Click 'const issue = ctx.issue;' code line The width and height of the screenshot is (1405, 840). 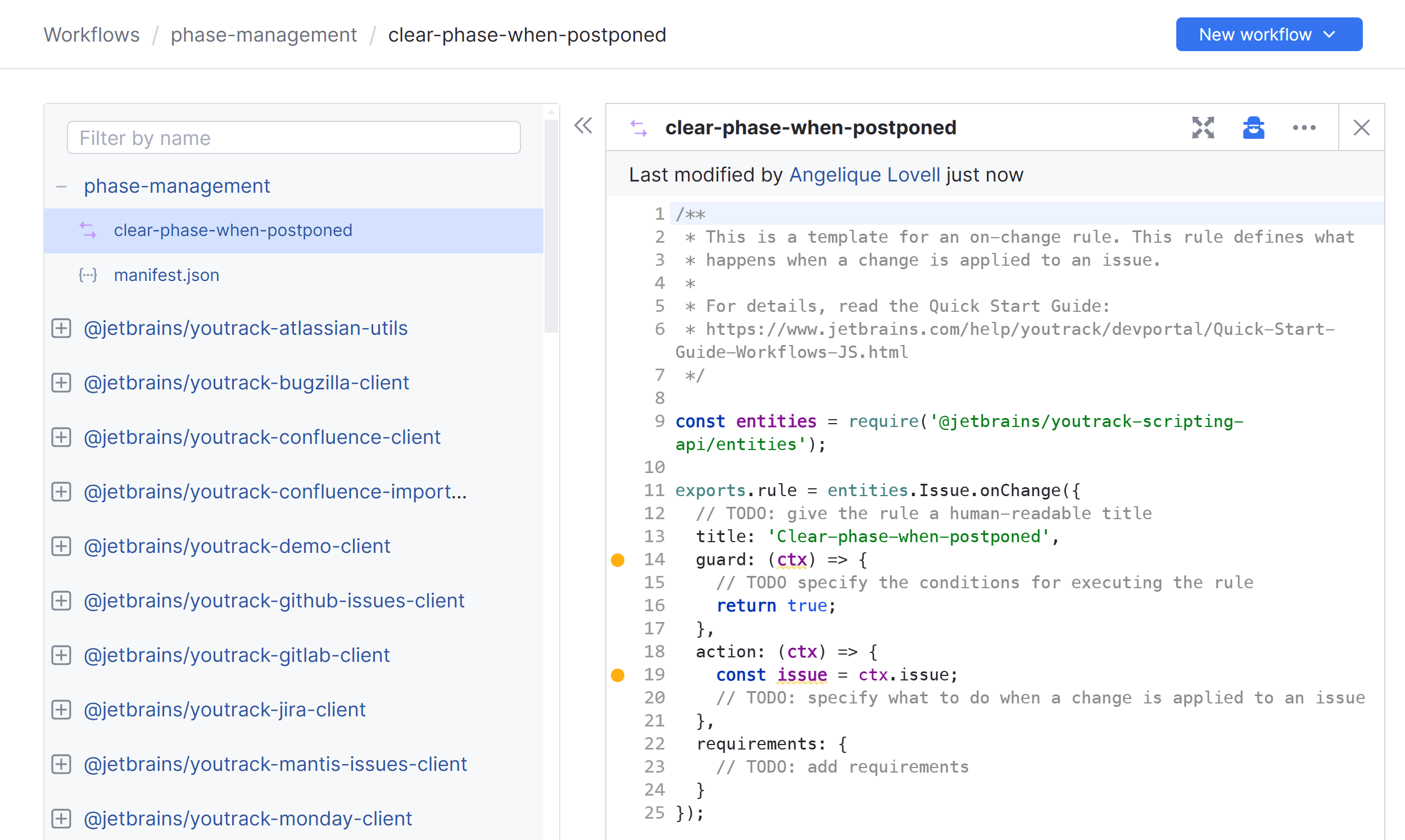coord(837,675)
